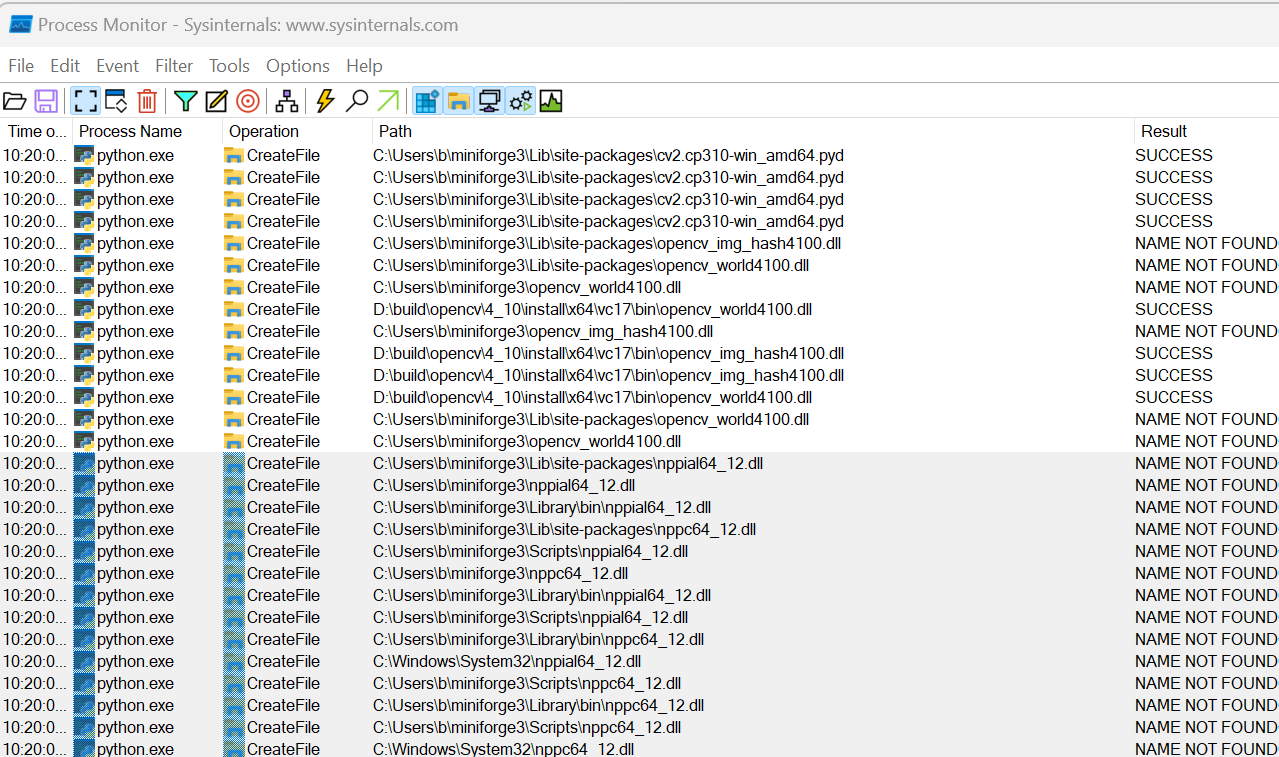Click python.exe in the miniforge3\opencv_img_hash4100.dll row

click(x=135, y=331)
